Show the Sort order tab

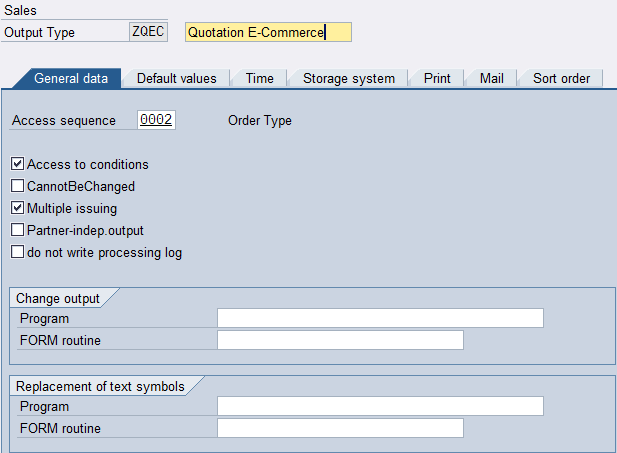(x=560, y=78)
